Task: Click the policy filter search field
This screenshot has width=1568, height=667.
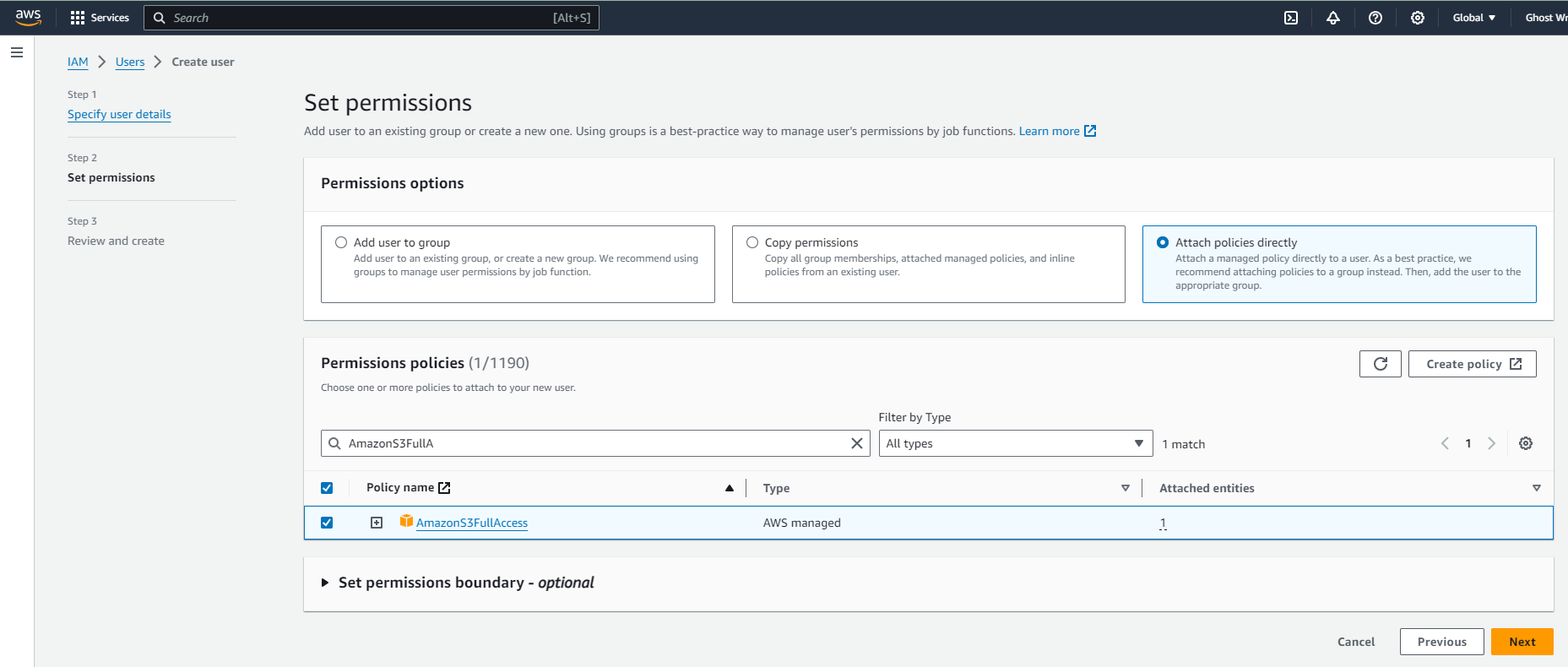Action: (x=595, y=443)
